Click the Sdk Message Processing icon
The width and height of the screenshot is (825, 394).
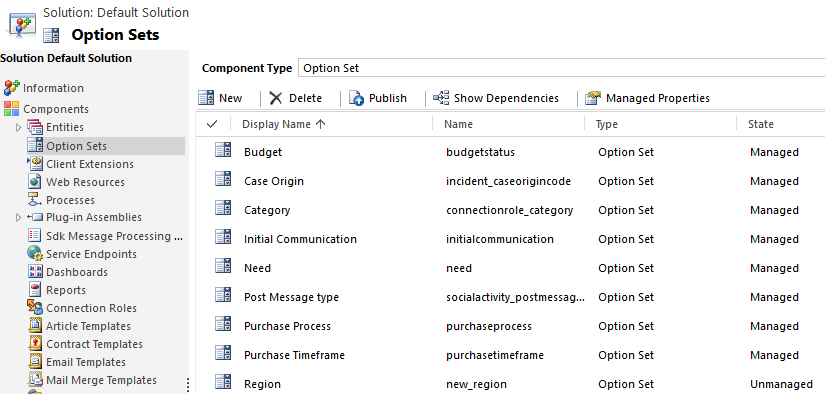35,236
